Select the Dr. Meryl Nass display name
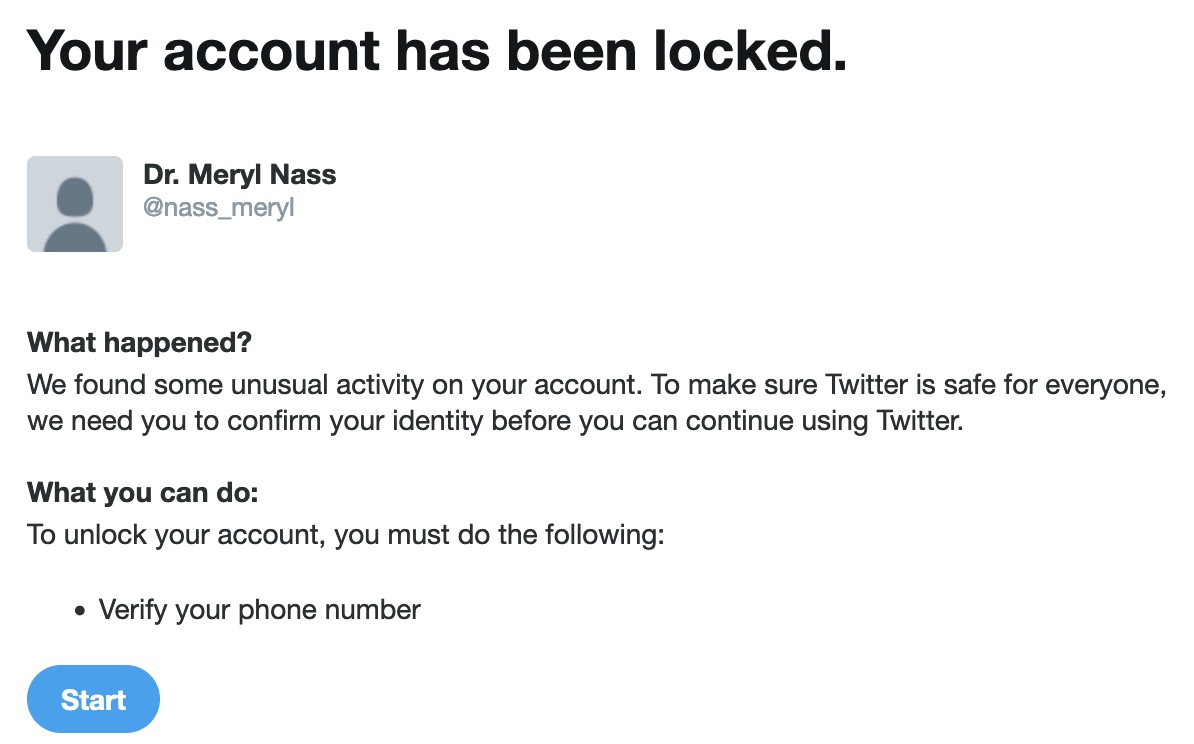This screenshot has width=1194, height=744. coord(240,175)
